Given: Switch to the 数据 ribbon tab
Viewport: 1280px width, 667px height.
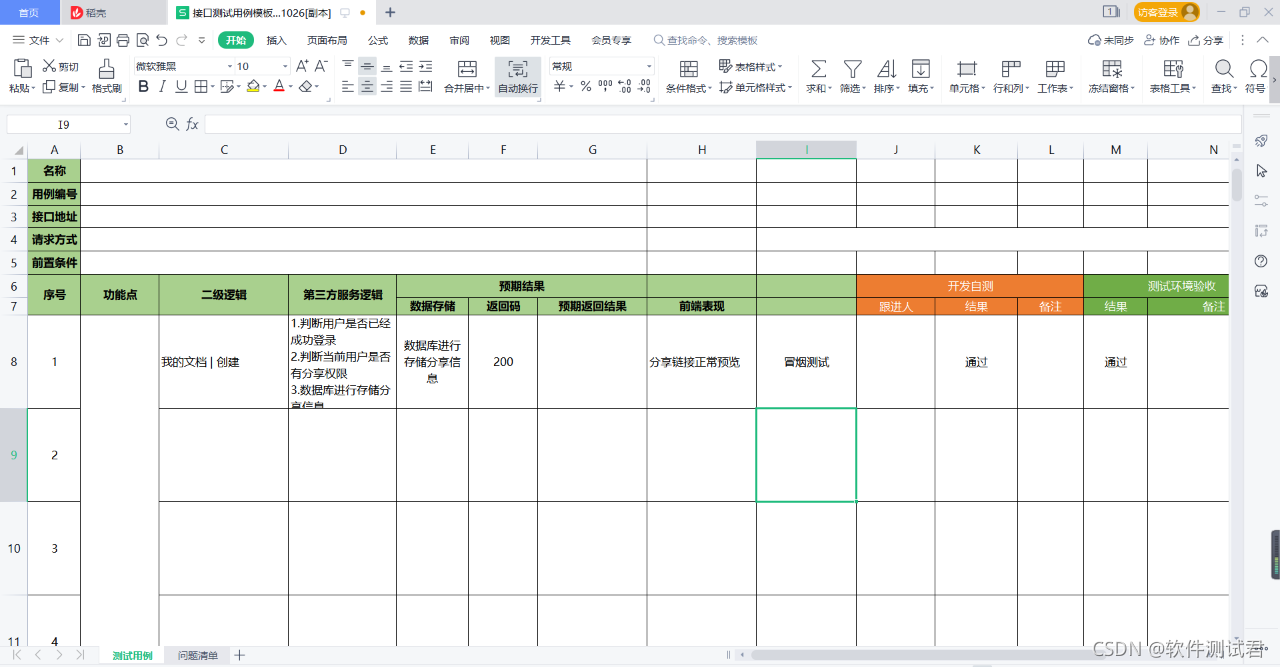Looking at the screenshot, I should click(419, 40).
